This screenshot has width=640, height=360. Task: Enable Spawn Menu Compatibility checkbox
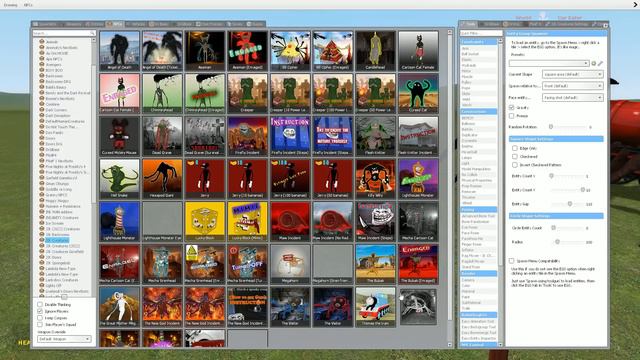click(x=511, y=260)
